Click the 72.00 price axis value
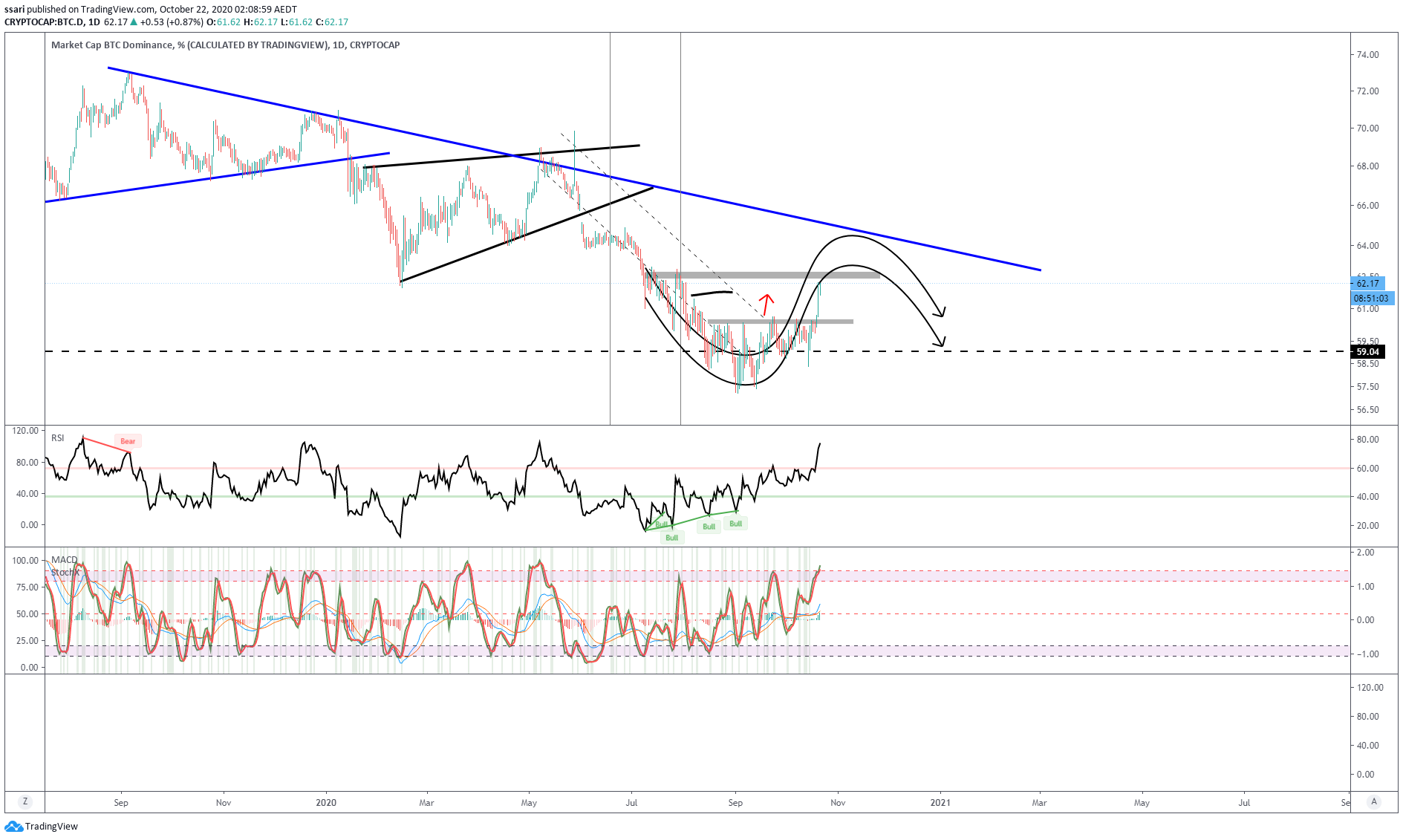The width and height of the screenshot is (1403, 840). (x=1367, y=91)
